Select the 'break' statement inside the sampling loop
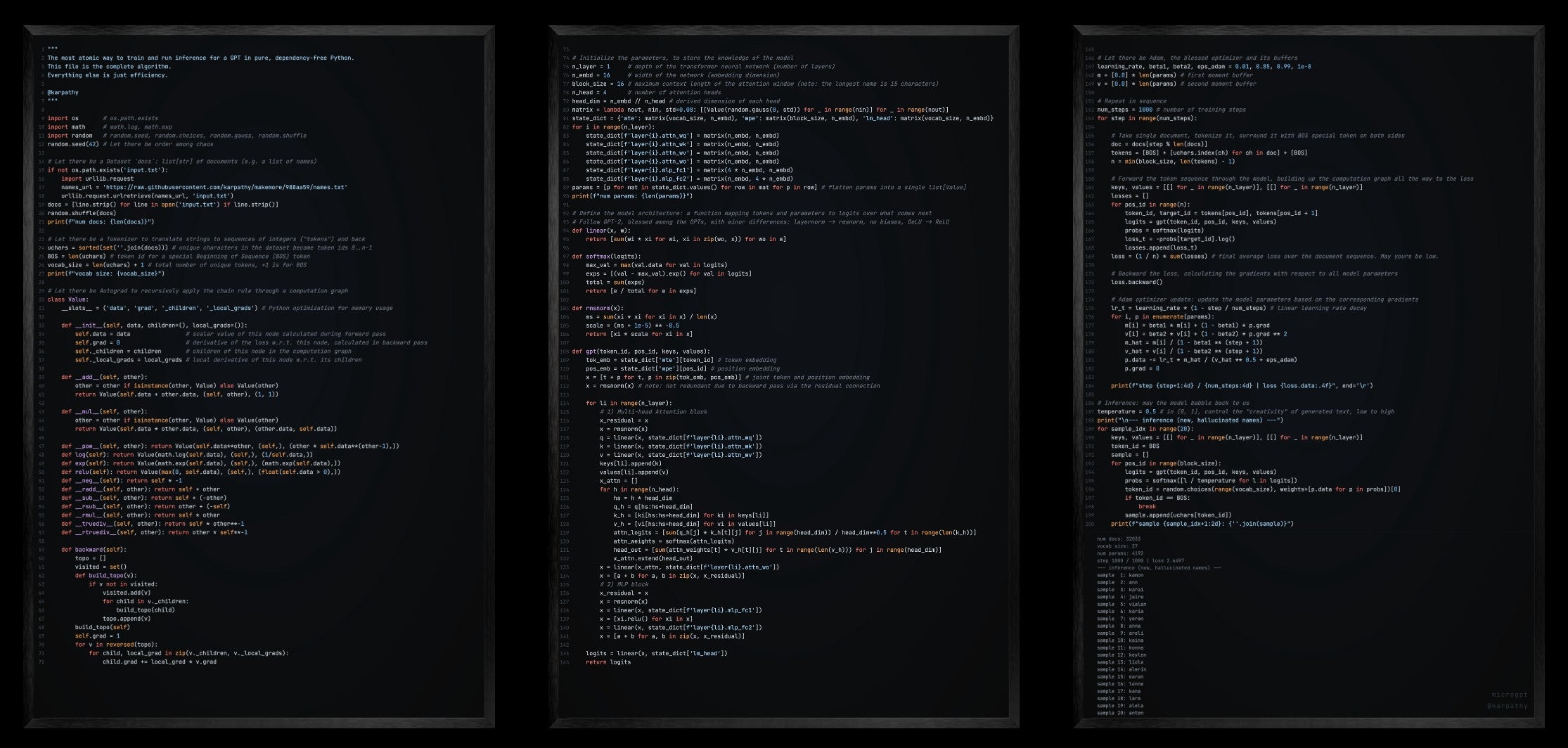 [1149, 506]
